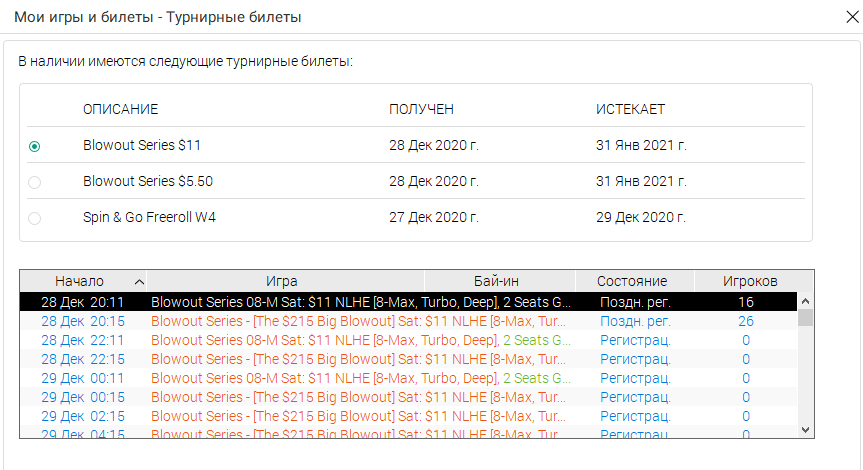Click the tournament list scrollbar thumb
The width and height of the screenshot is (863, 470).
(x=805, y=318)
